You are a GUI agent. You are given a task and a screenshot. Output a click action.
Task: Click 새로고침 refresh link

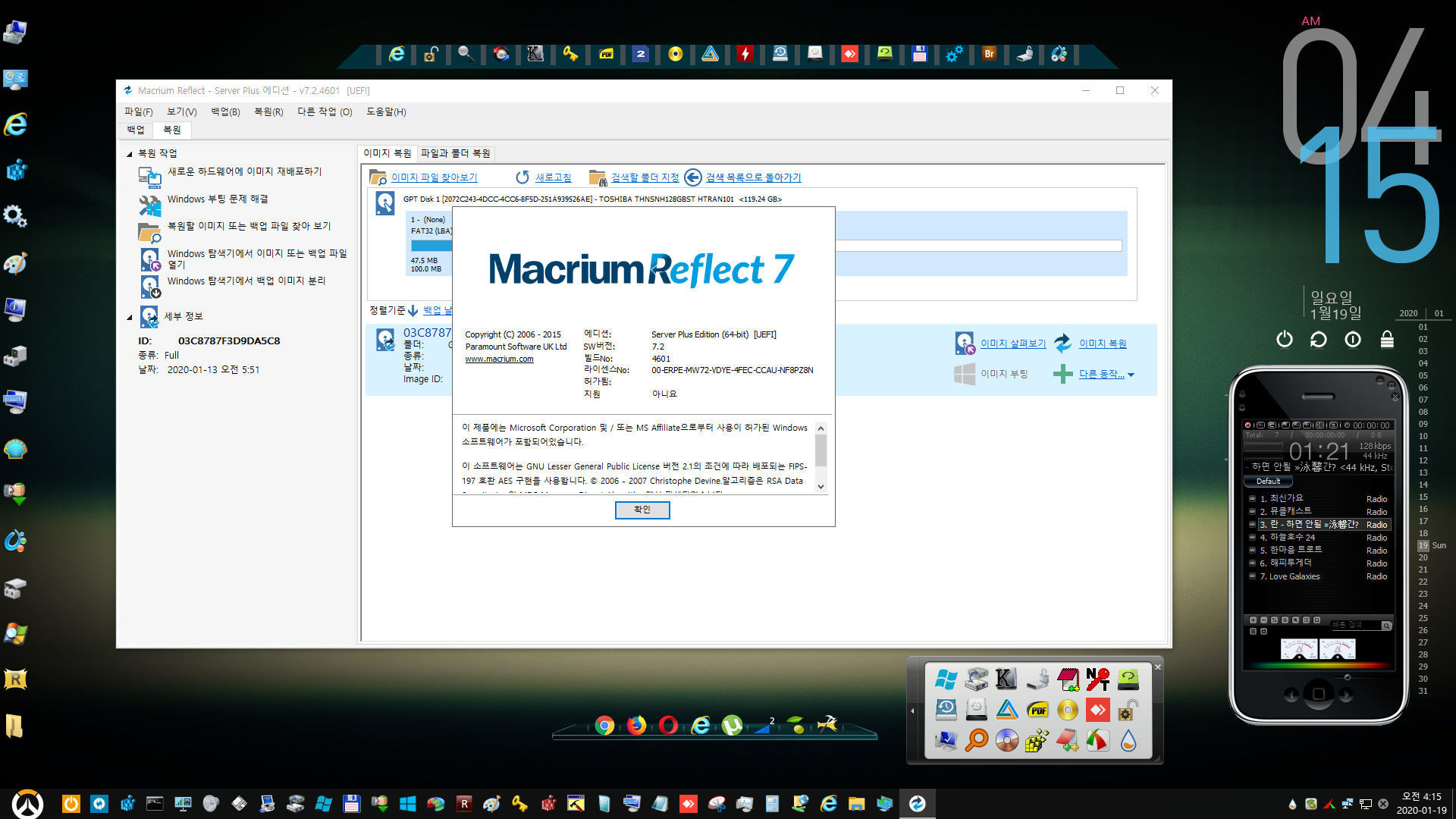(x=553, y=177)
